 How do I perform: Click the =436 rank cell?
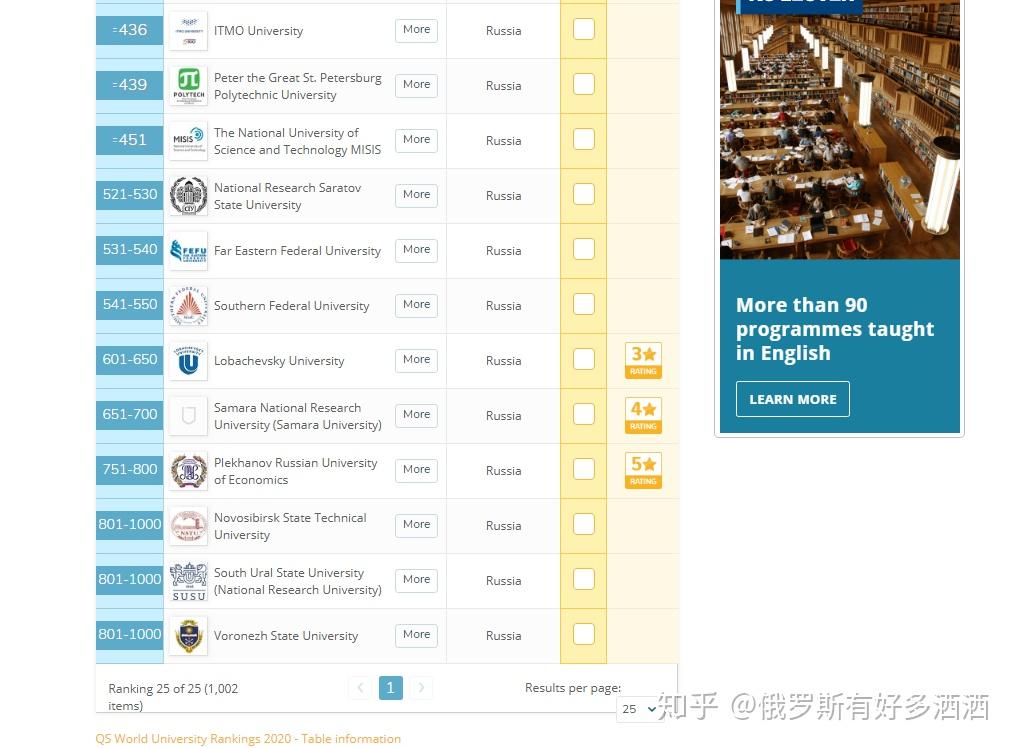(129, 30)
